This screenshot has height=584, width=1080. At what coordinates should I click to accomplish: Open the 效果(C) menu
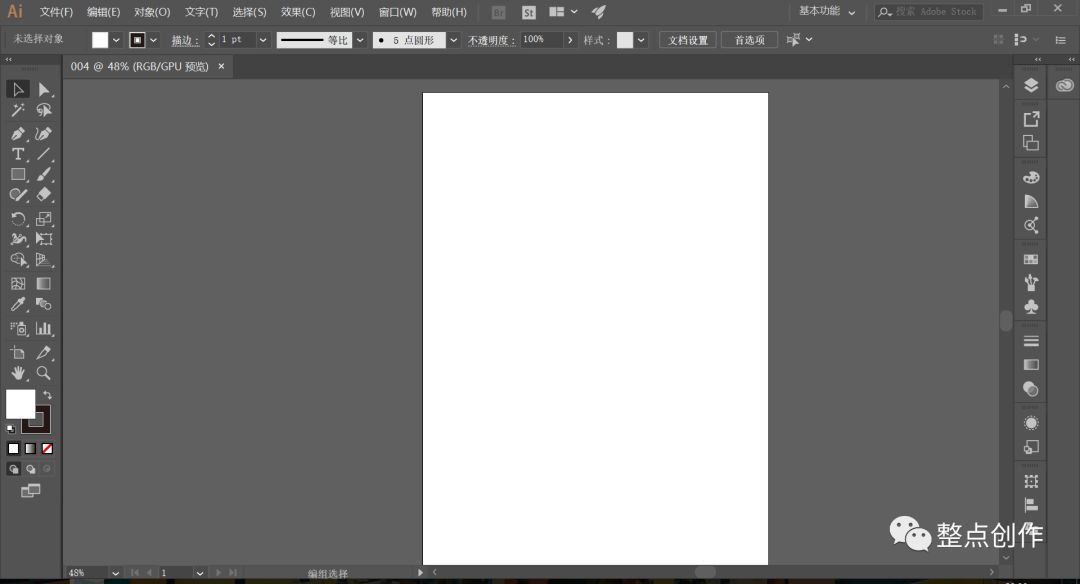click(x=298, y=12)
